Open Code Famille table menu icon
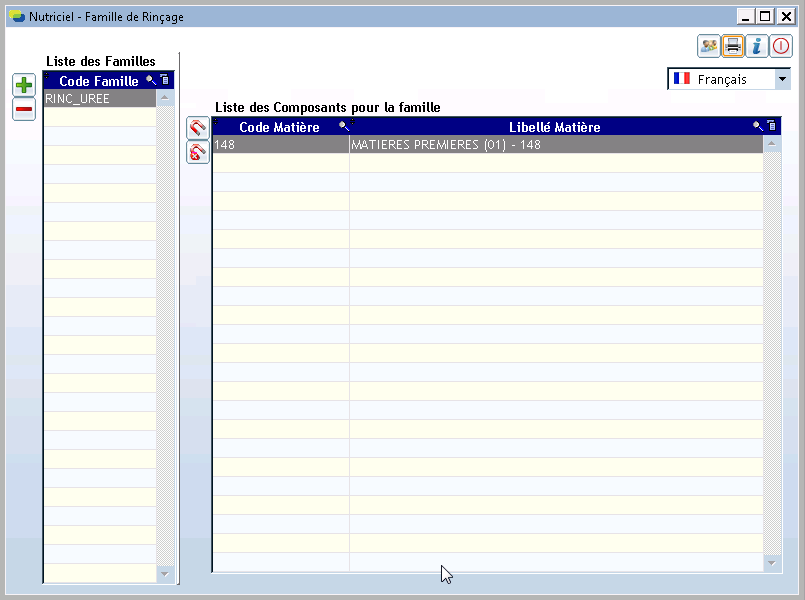This screenshot has height=600, width=805. (165, 80)
